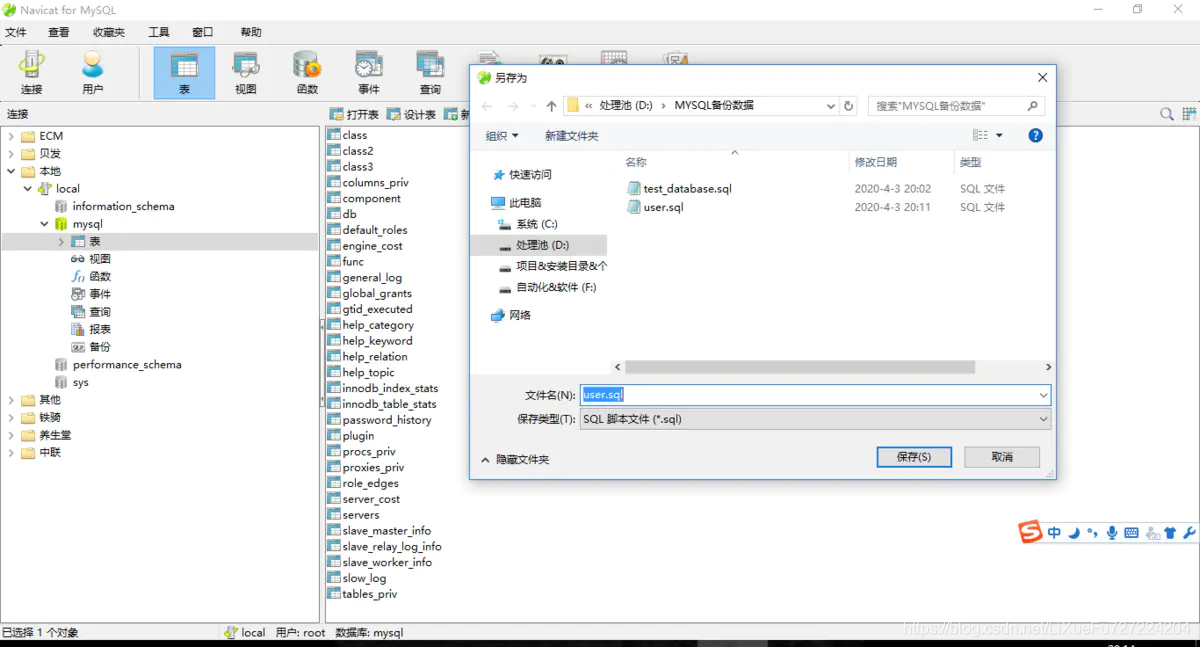The image size is (1200, 647).
Task: Open the 事件 (Event) toolbar icon
Action: coord(369,72)
